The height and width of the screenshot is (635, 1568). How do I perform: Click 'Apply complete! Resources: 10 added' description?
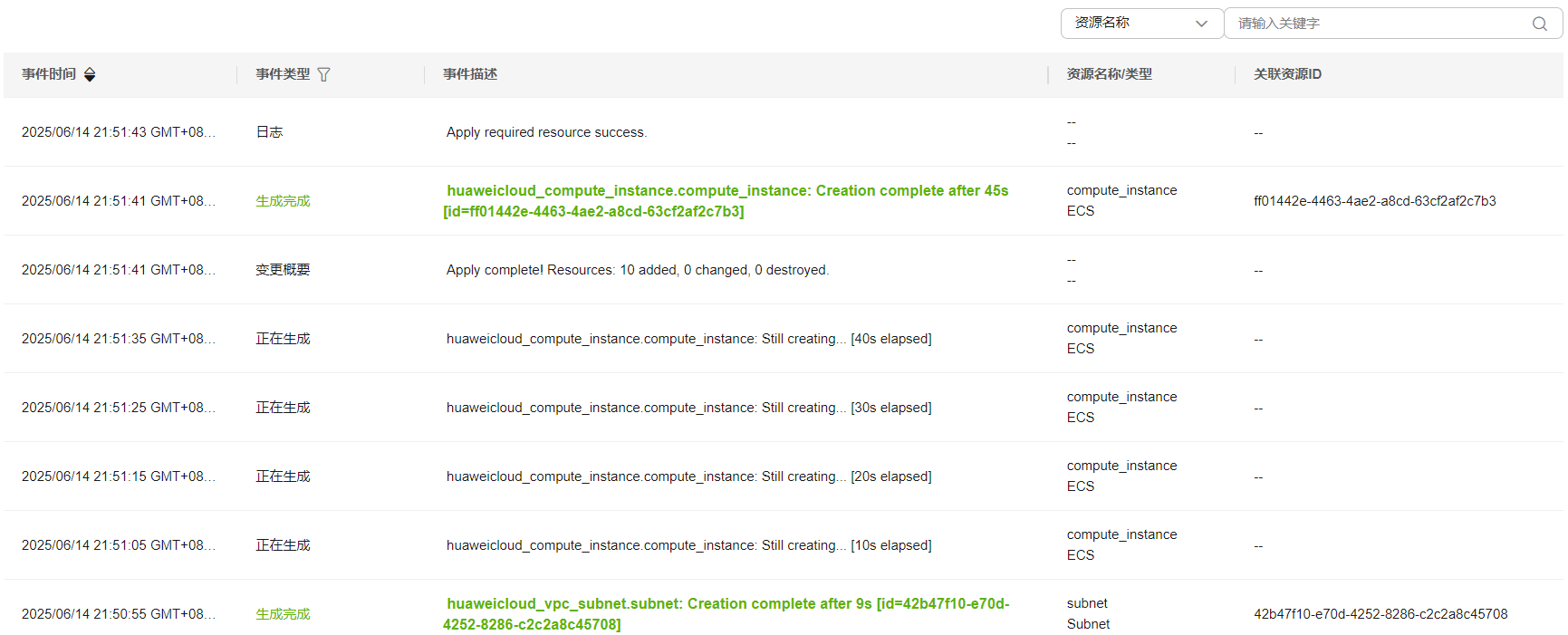637,270
